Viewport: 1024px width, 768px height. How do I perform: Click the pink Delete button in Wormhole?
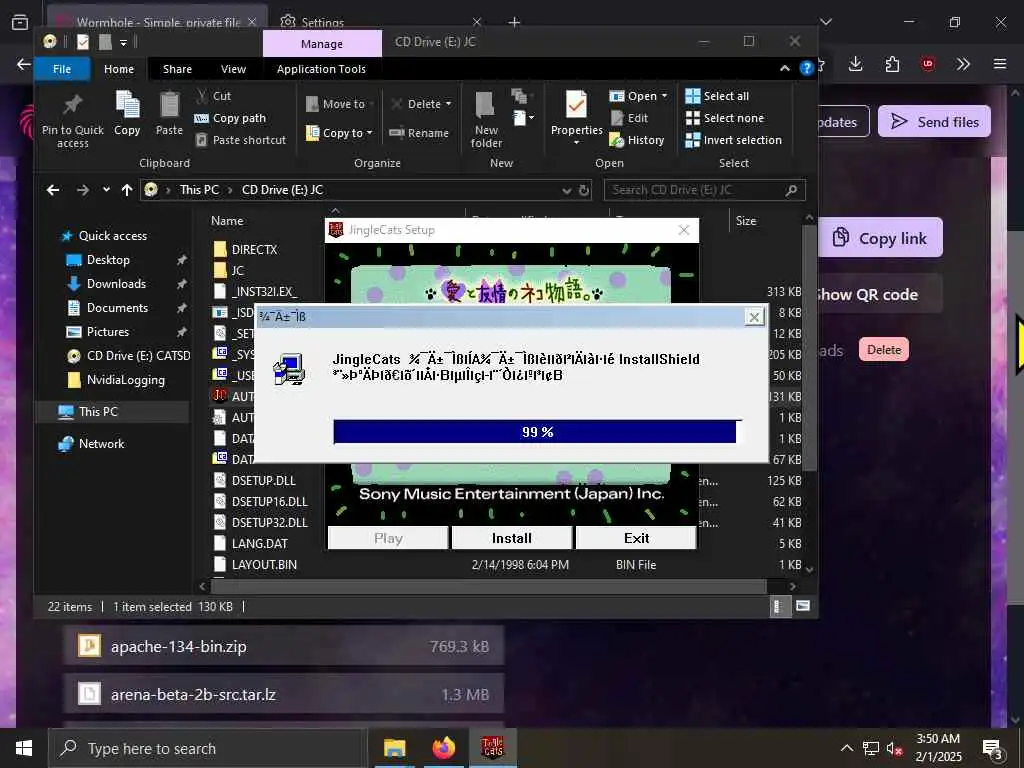pos(884,349)
